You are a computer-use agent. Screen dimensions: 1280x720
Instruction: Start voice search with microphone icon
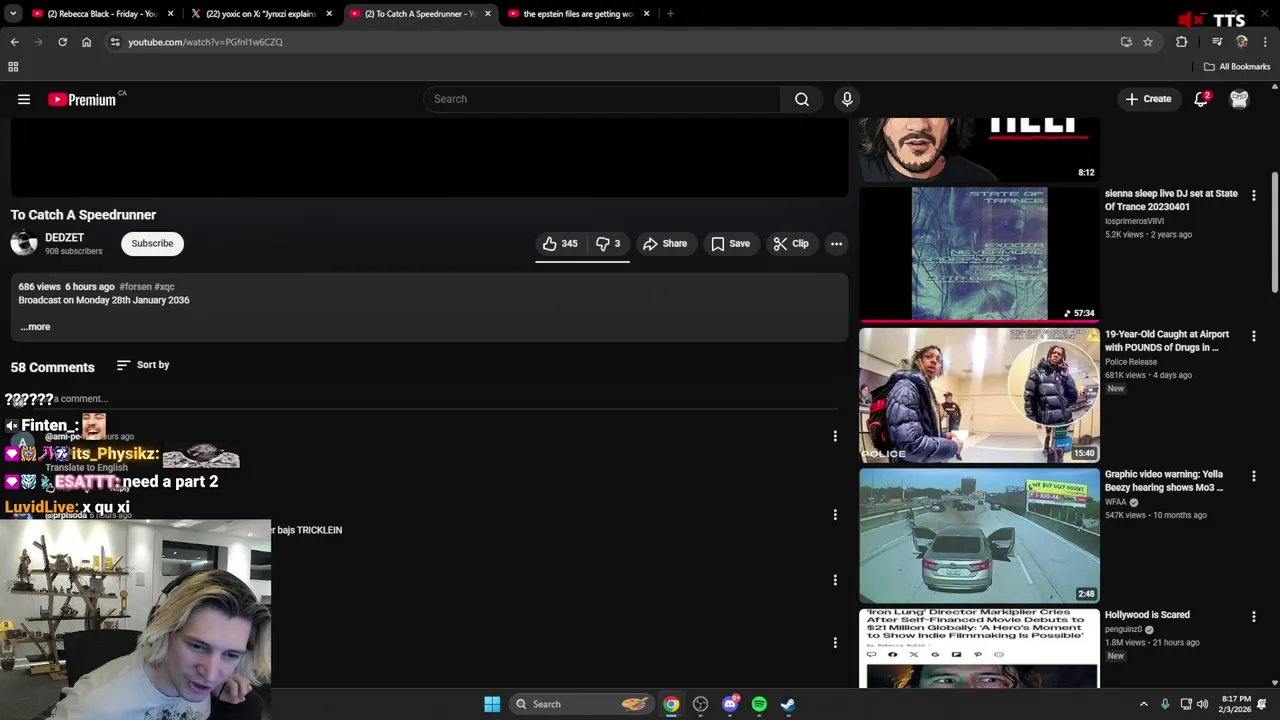click(847, 99)
